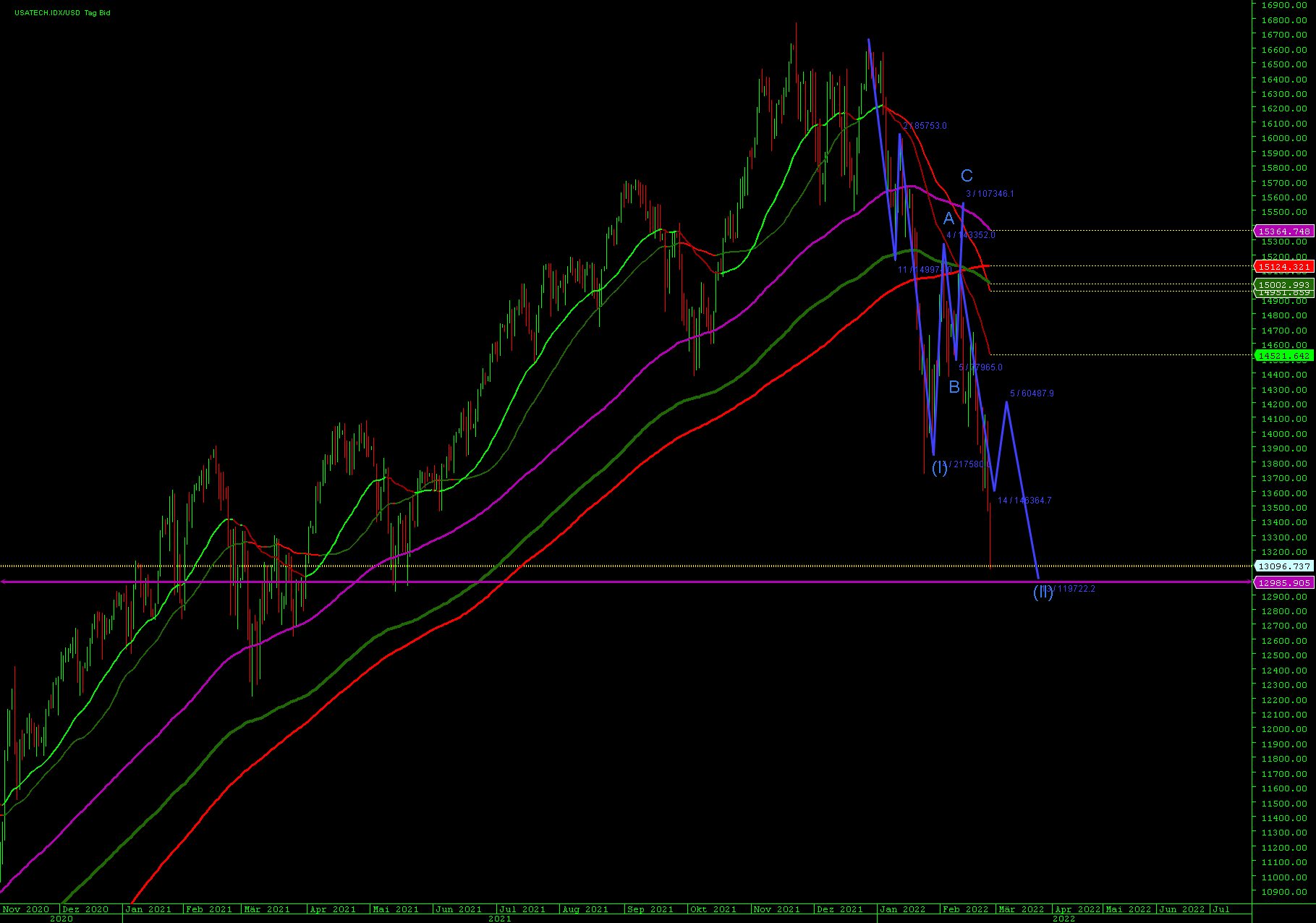Click the Jan 2021 label on time axis
This screenshot has height=923, width=1316.
point(148,909)
